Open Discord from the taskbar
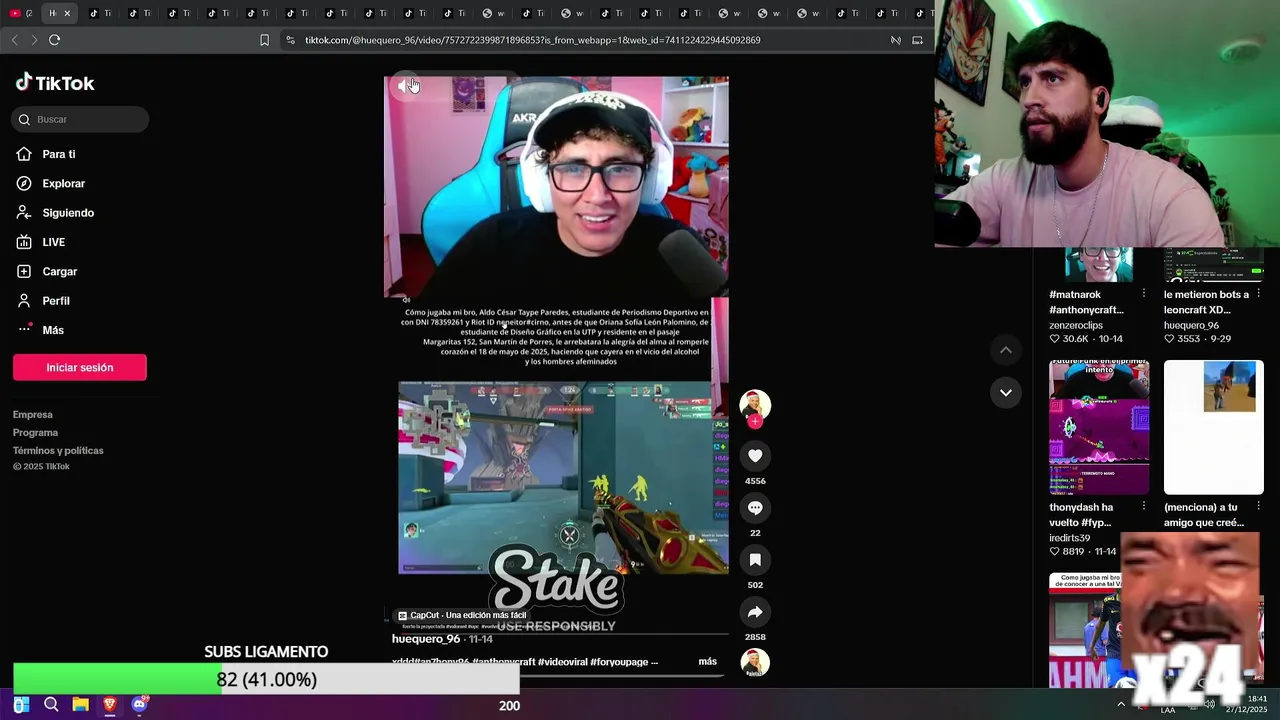The width and height of the screenshot is (1280, 720). tap(139, 705)
